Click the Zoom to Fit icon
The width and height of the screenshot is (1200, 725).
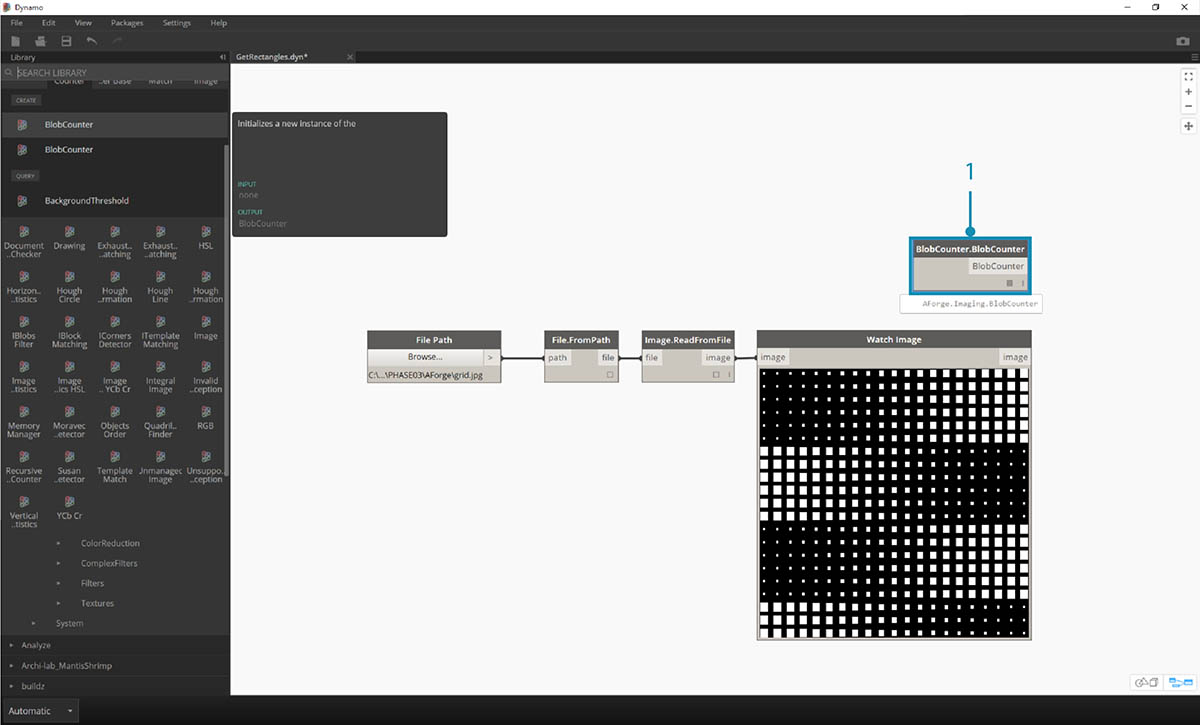[x=1188, y=76]
